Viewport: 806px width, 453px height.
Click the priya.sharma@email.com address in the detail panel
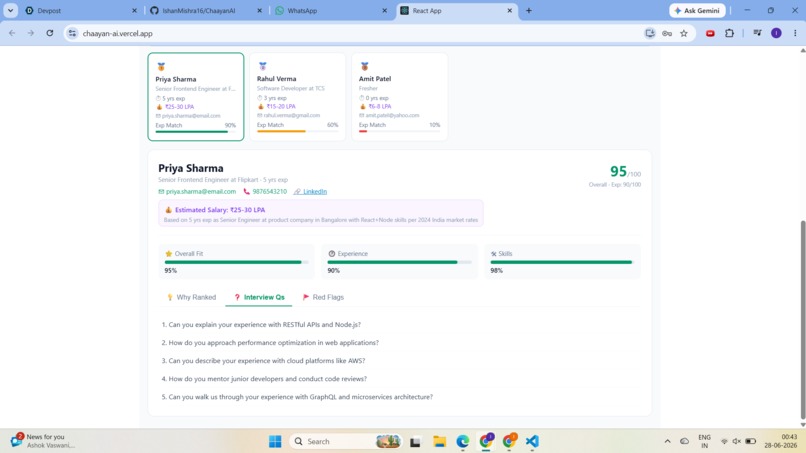coord(200,192)
